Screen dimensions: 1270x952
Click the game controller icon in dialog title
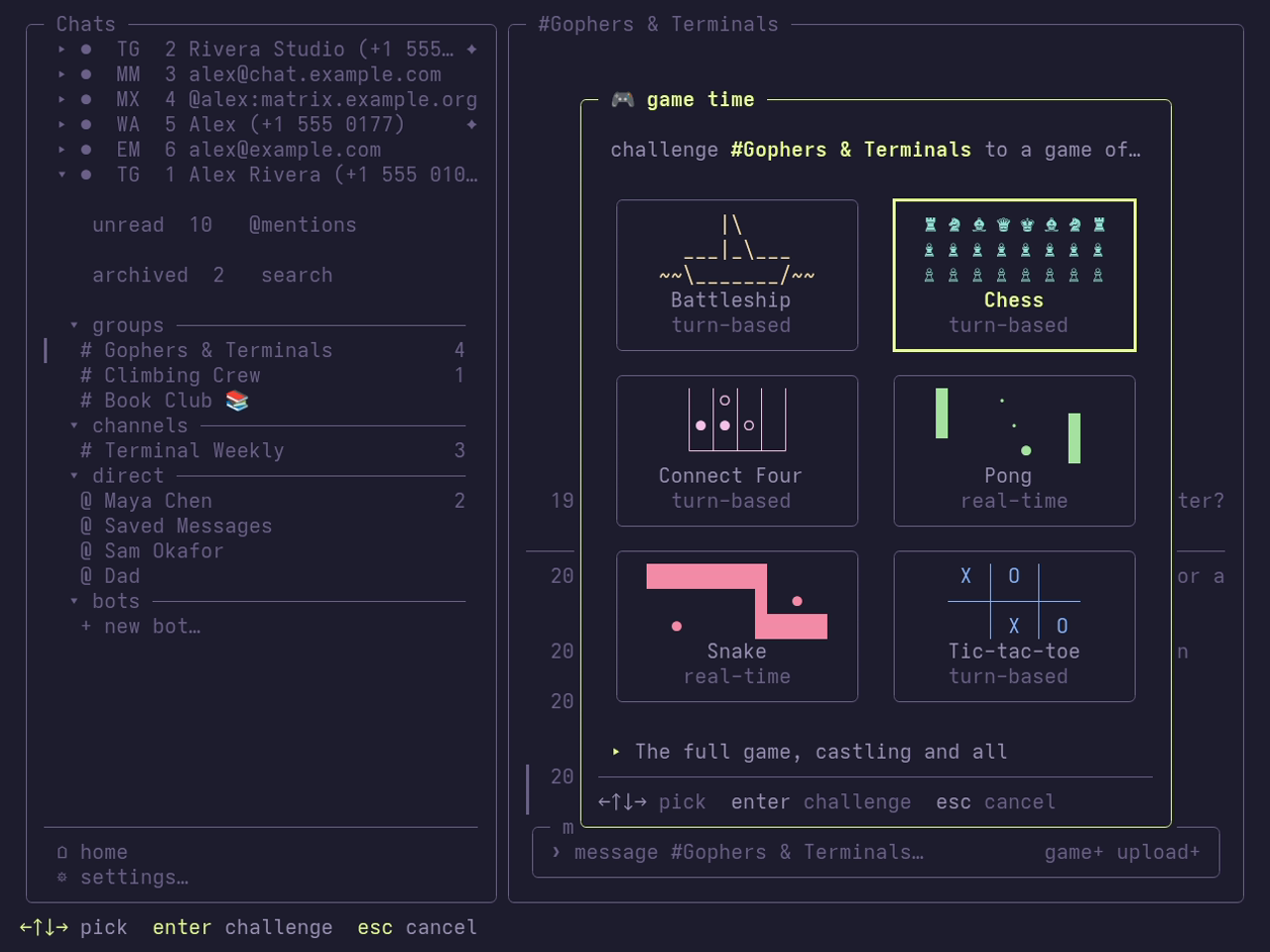coord(622,99)
